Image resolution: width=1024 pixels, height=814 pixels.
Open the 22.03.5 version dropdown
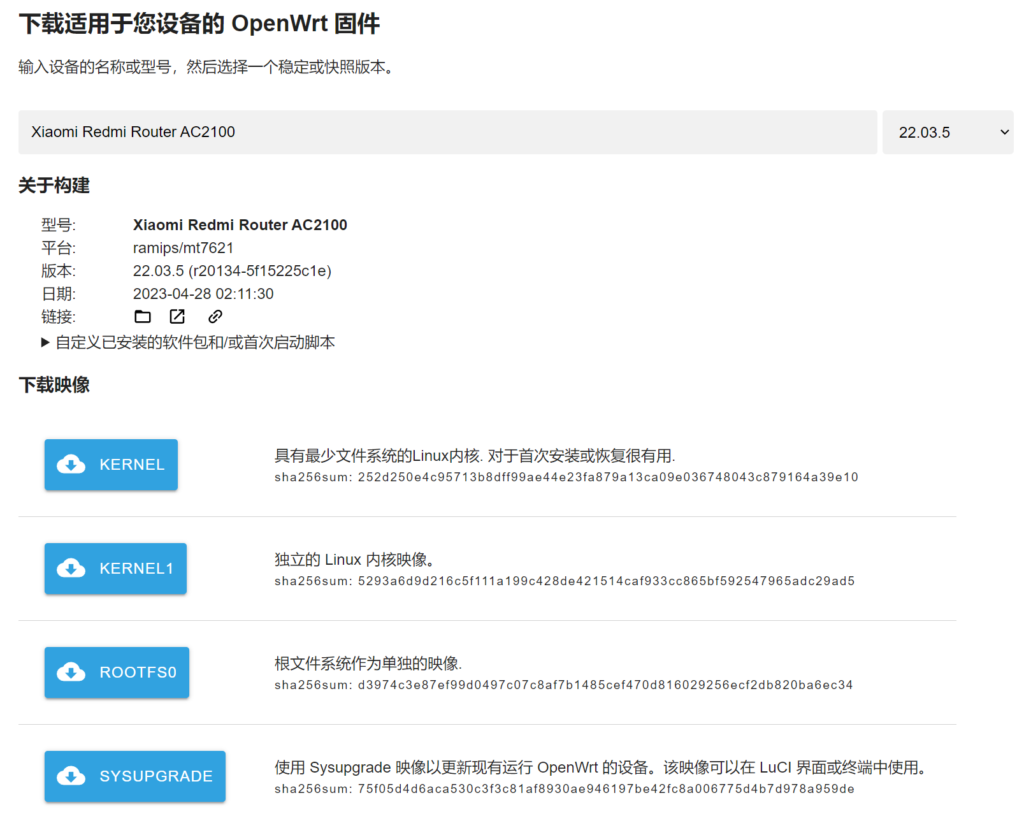[x=948, y=132]
